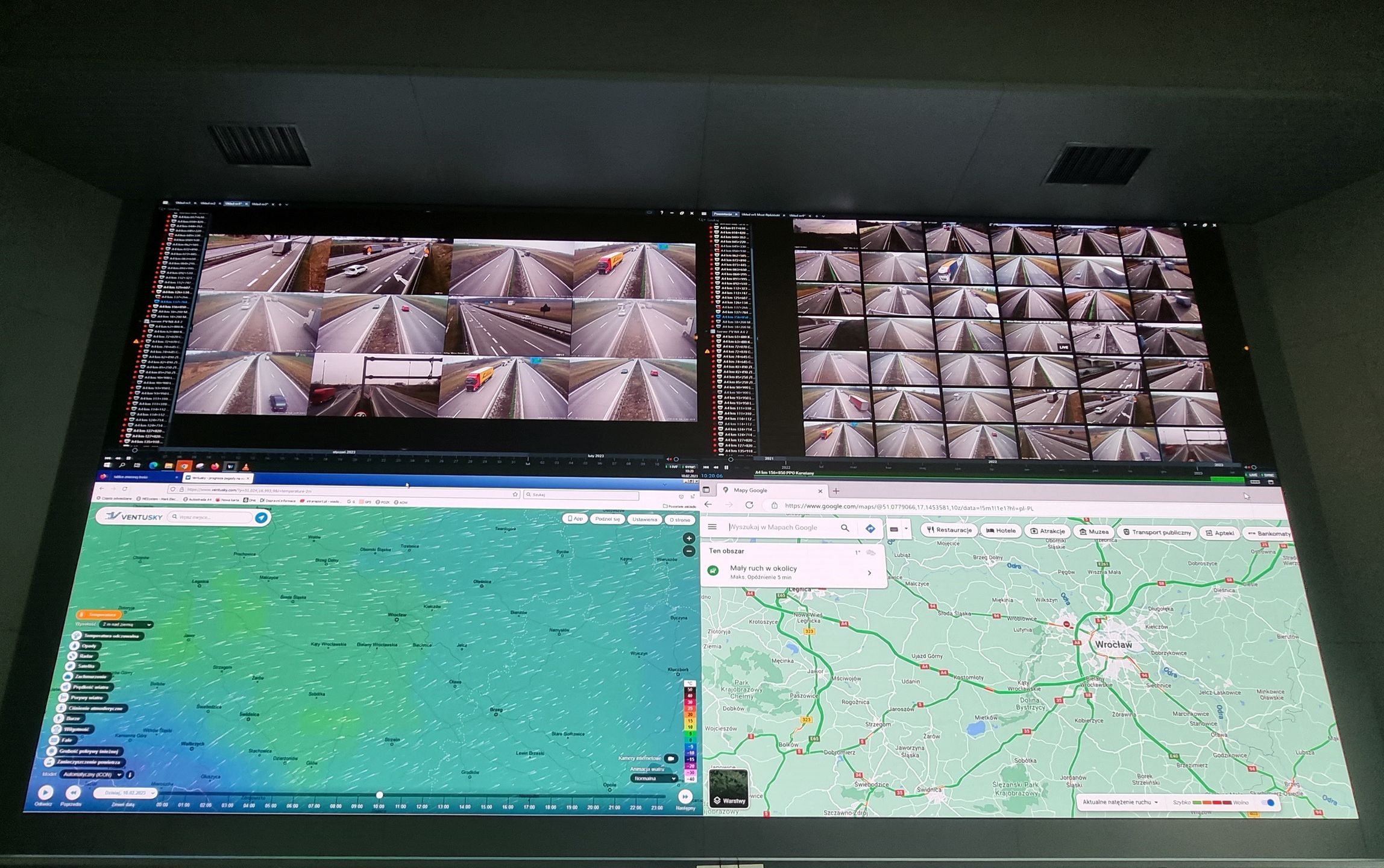1384x868 pixels.
Task: Click the Hotele category chip
Action: (x=1001, y=530)
